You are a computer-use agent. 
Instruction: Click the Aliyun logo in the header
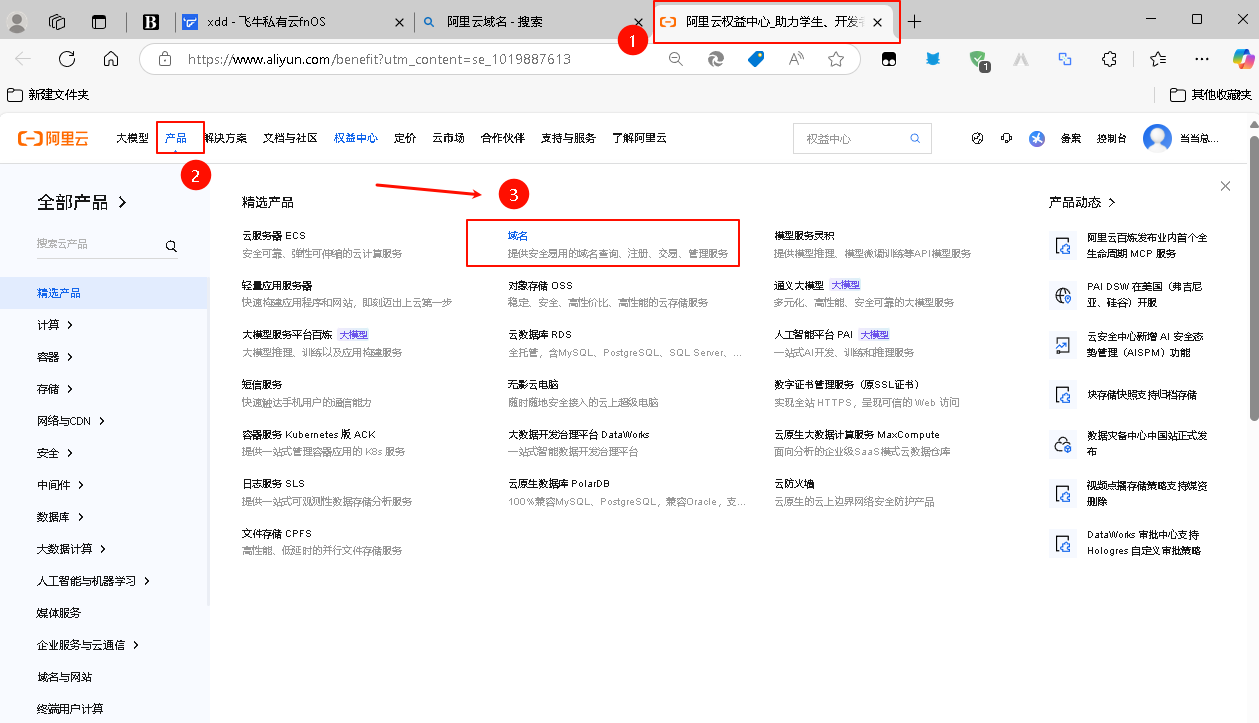pyautogui.click(x=53, y=138)
